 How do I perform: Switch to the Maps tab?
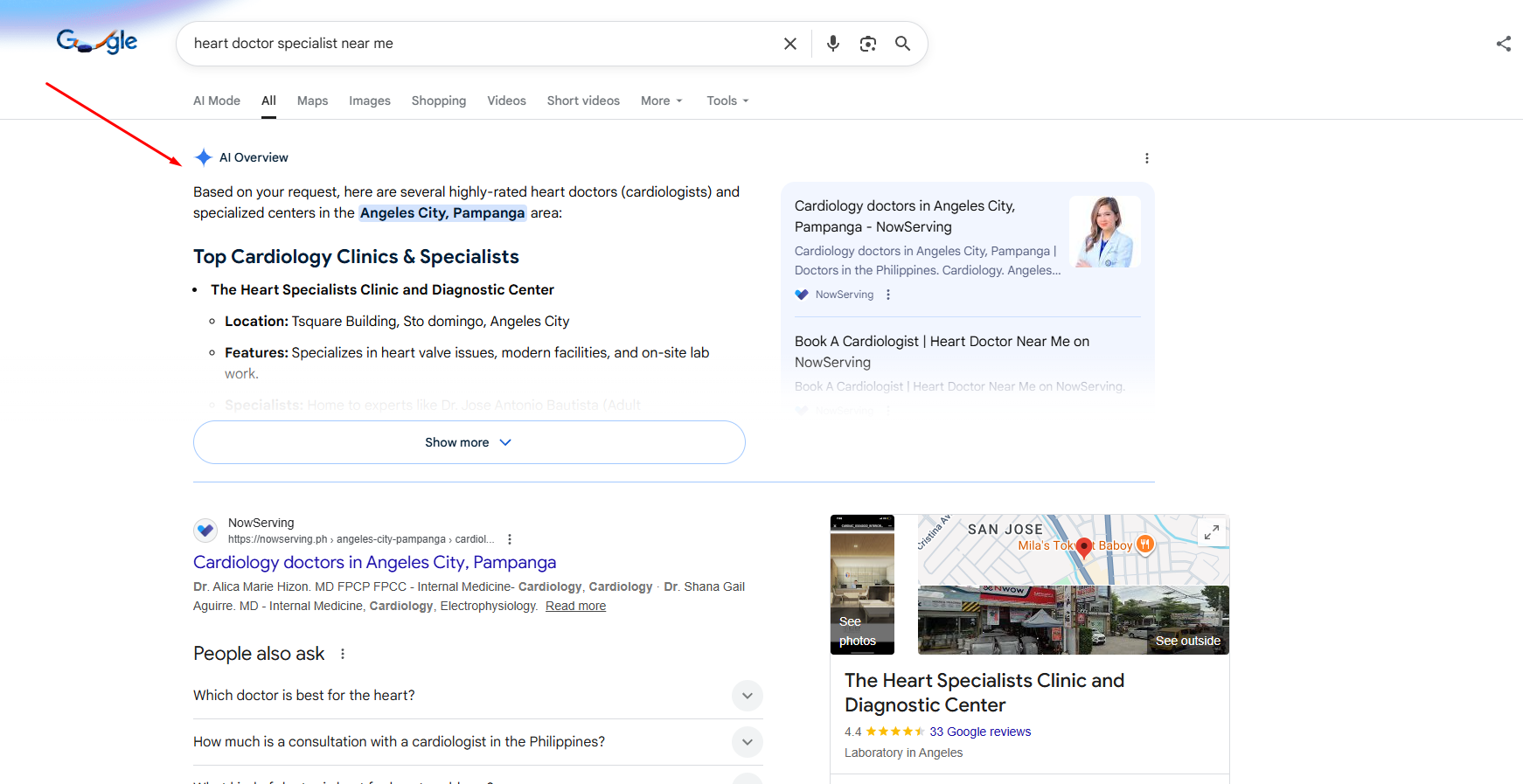(312, 101)
